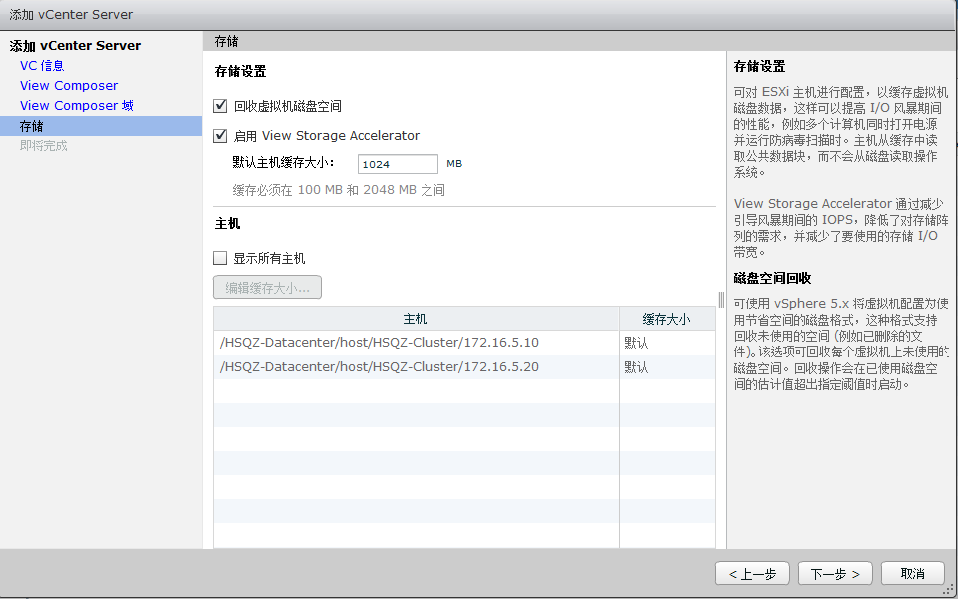Click 磁盘空间回收 help heading
Screen dimensions: 958x599
click(x=772, y=278)
